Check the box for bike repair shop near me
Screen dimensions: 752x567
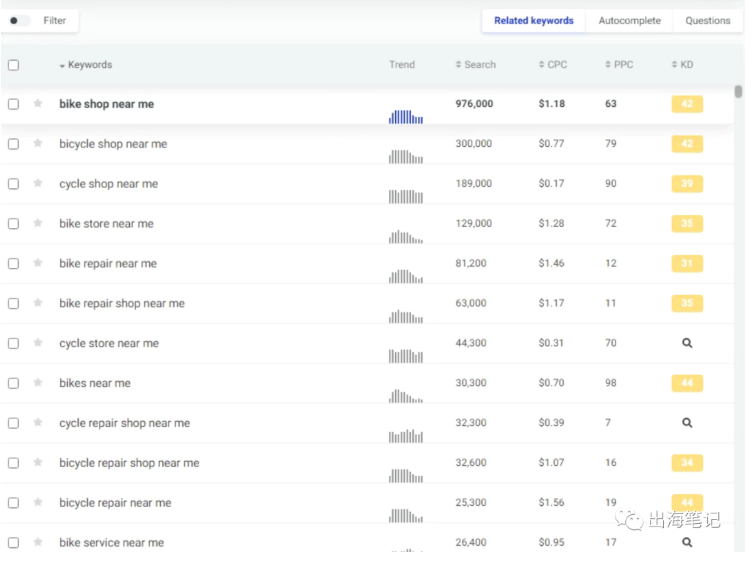13,303
